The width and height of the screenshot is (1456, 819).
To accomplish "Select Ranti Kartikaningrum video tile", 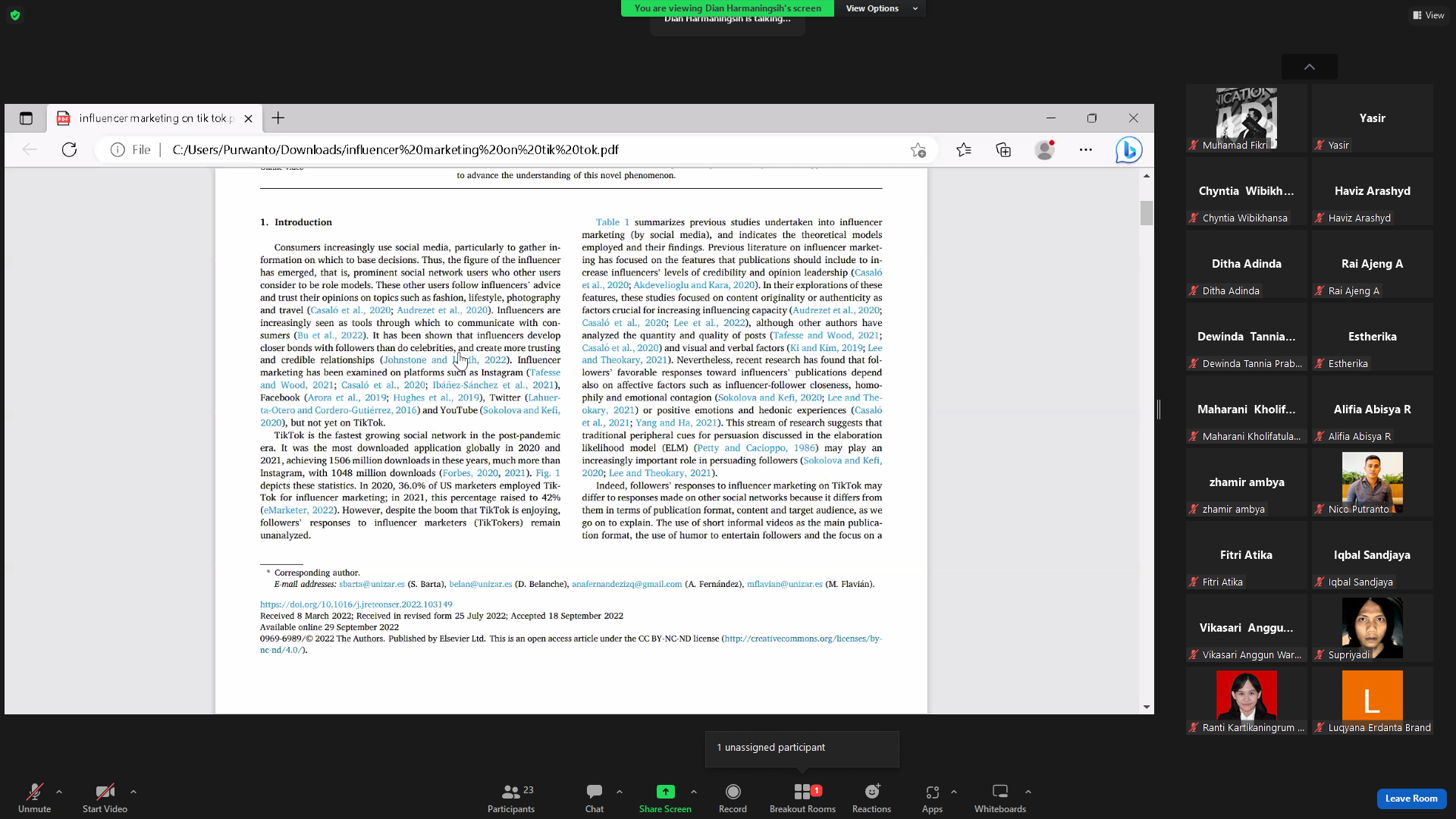I will (x=1246, y=701).
